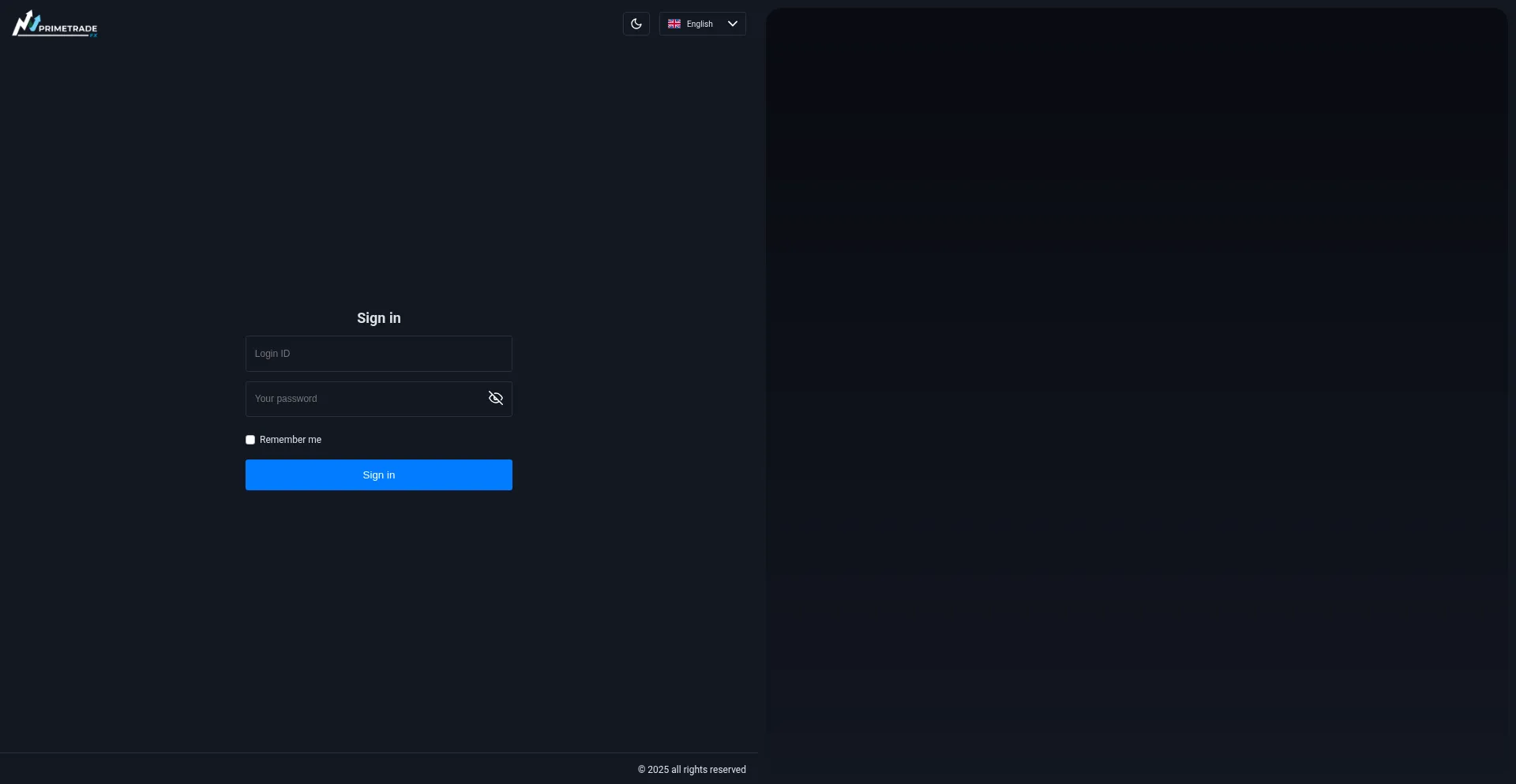Select the Login ID placeholder text
Image resolution: width=1516 pixels, height=784 pixels.
point(272,354)
